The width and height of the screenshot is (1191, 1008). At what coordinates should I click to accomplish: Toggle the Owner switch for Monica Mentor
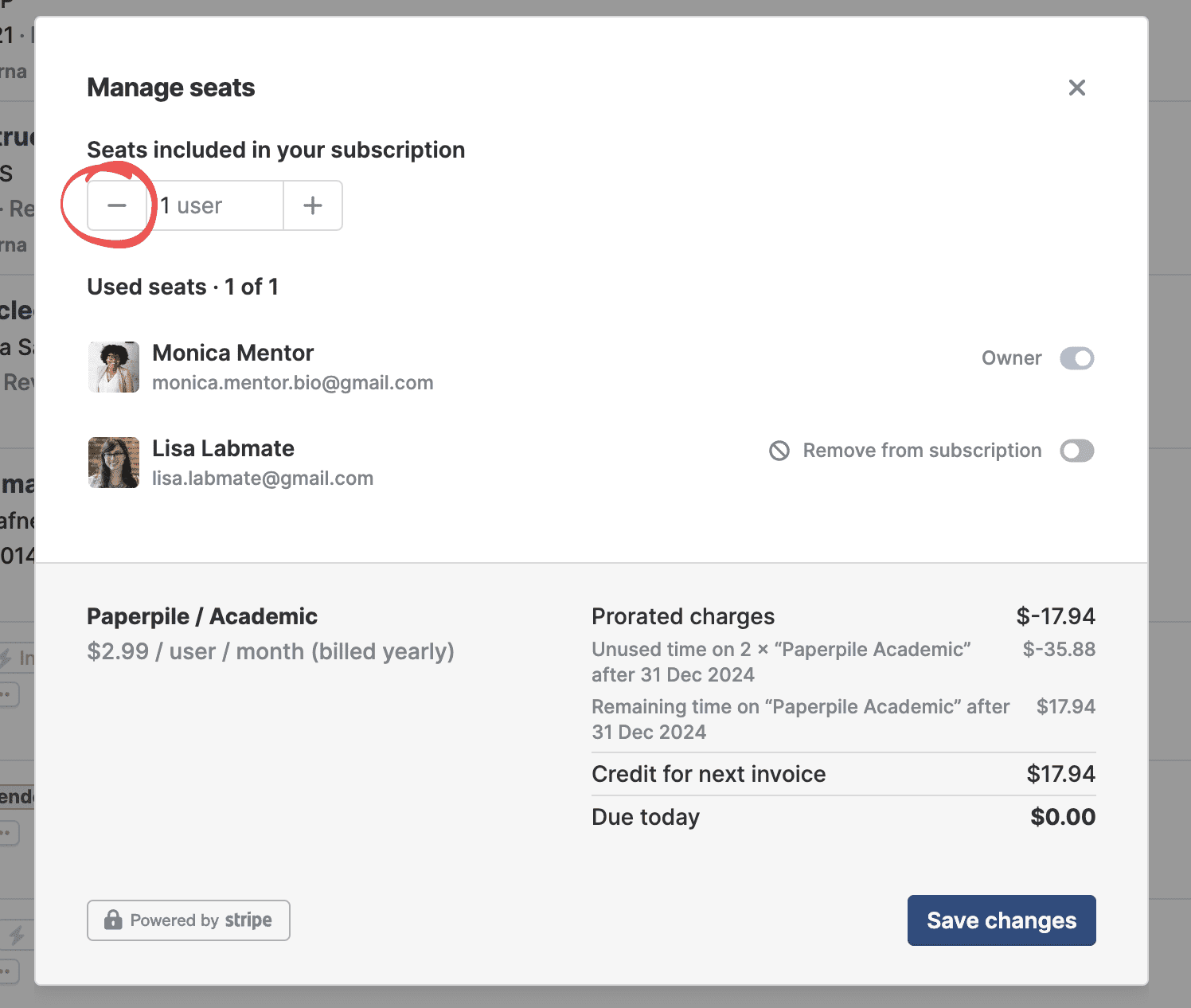click(x=1076, y=358)
